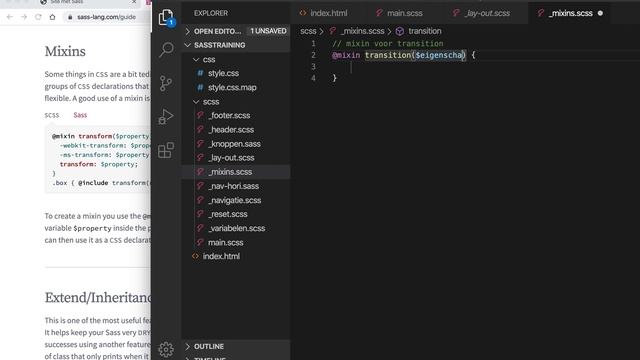
Task: Open the Run and Debug view
Action: coord(166,117)
